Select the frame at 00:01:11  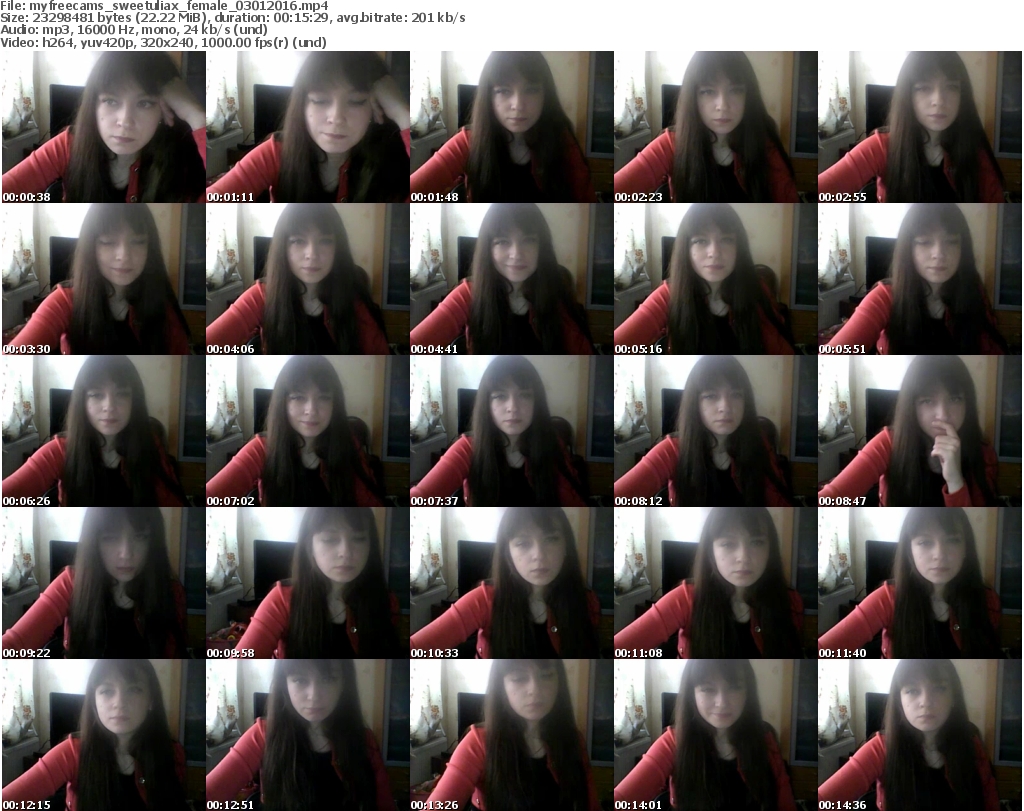[x=308, y=127]
